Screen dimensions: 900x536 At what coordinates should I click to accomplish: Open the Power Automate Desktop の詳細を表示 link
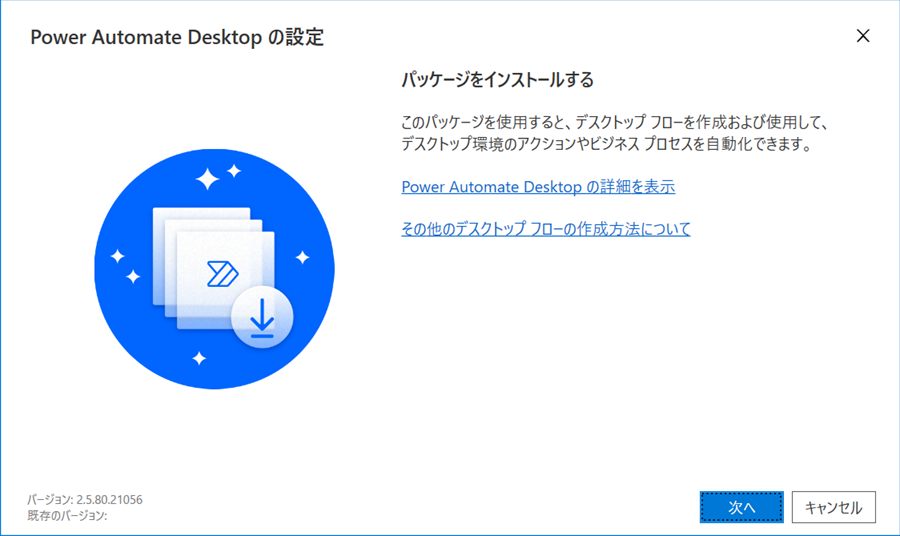click(538, 187)
